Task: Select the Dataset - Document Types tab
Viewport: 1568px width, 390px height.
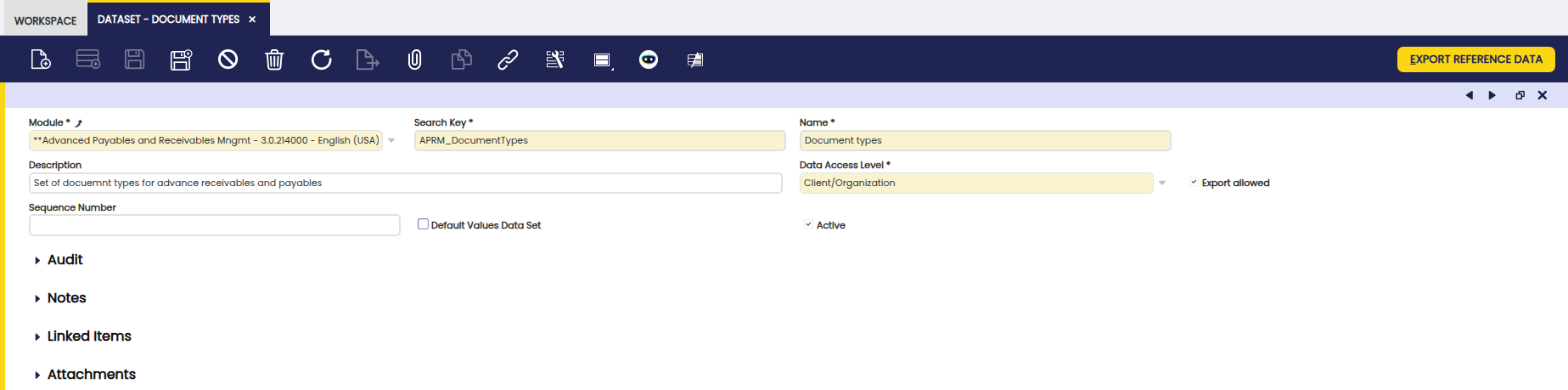Action: tap(168, 20)
